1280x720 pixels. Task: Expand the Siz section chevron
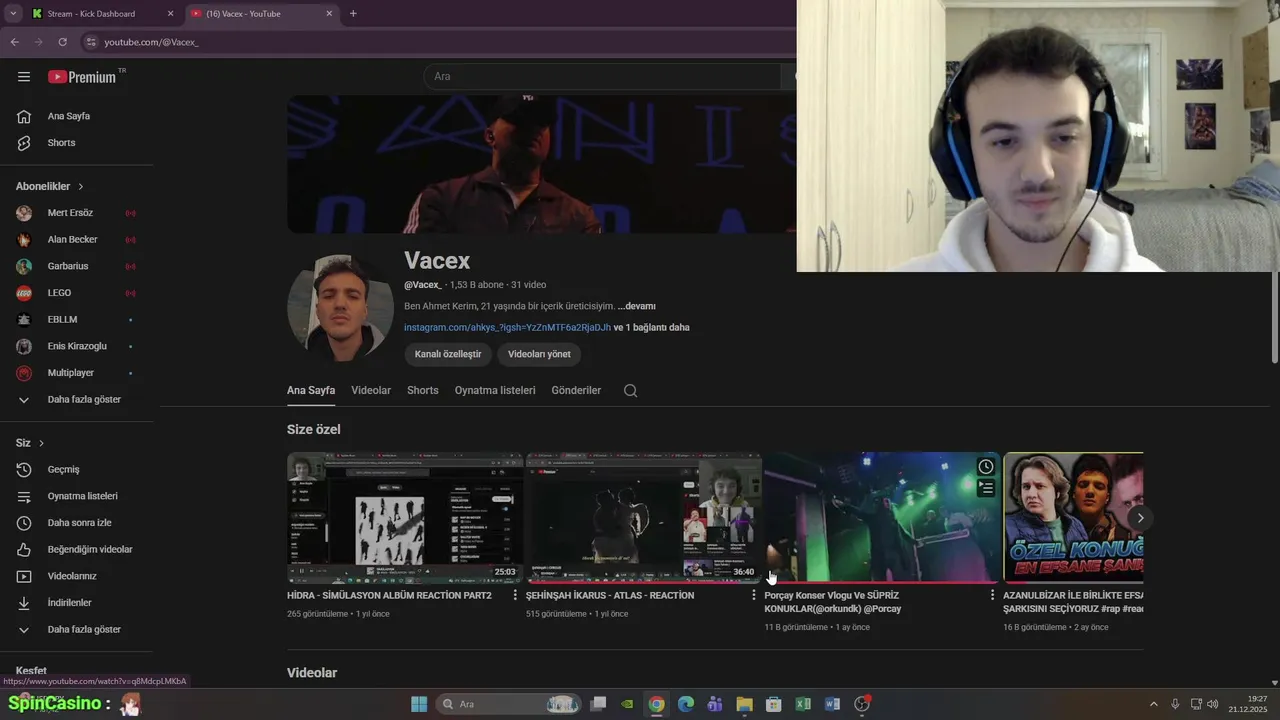tap(41, 443)
